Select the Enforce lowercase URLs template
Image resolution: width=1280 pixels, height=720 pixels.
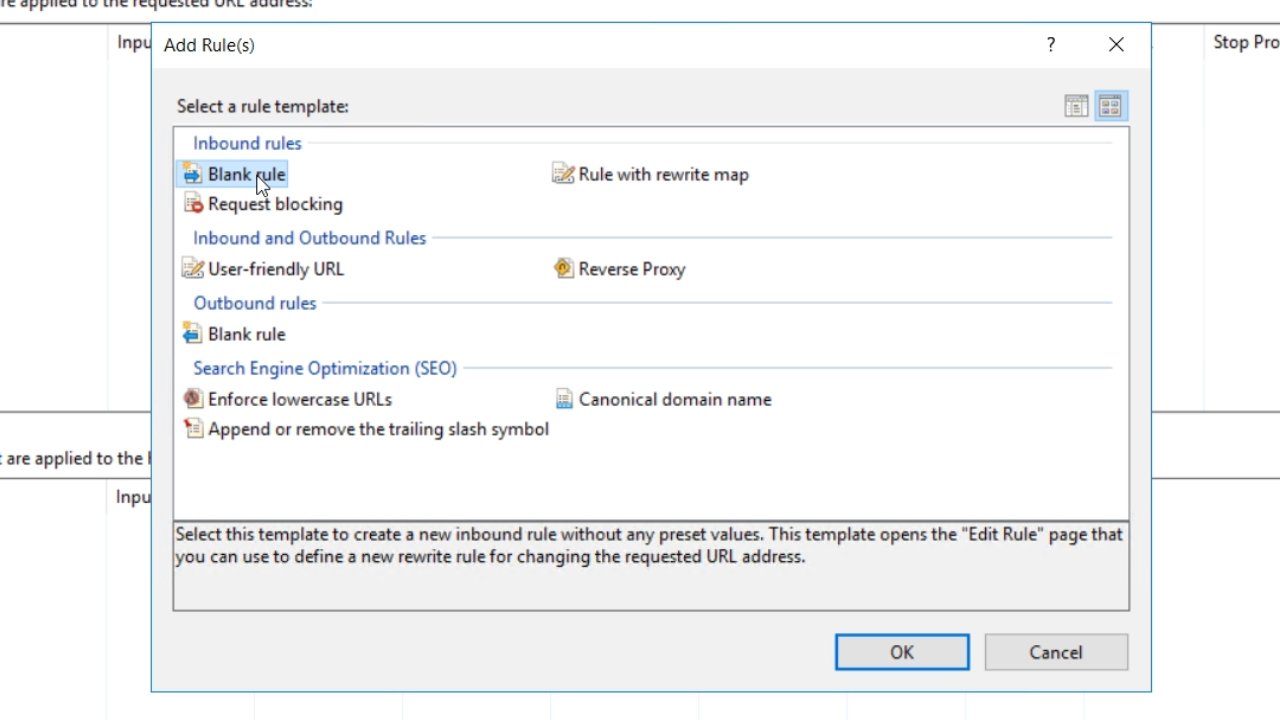[x=299, y=400]
